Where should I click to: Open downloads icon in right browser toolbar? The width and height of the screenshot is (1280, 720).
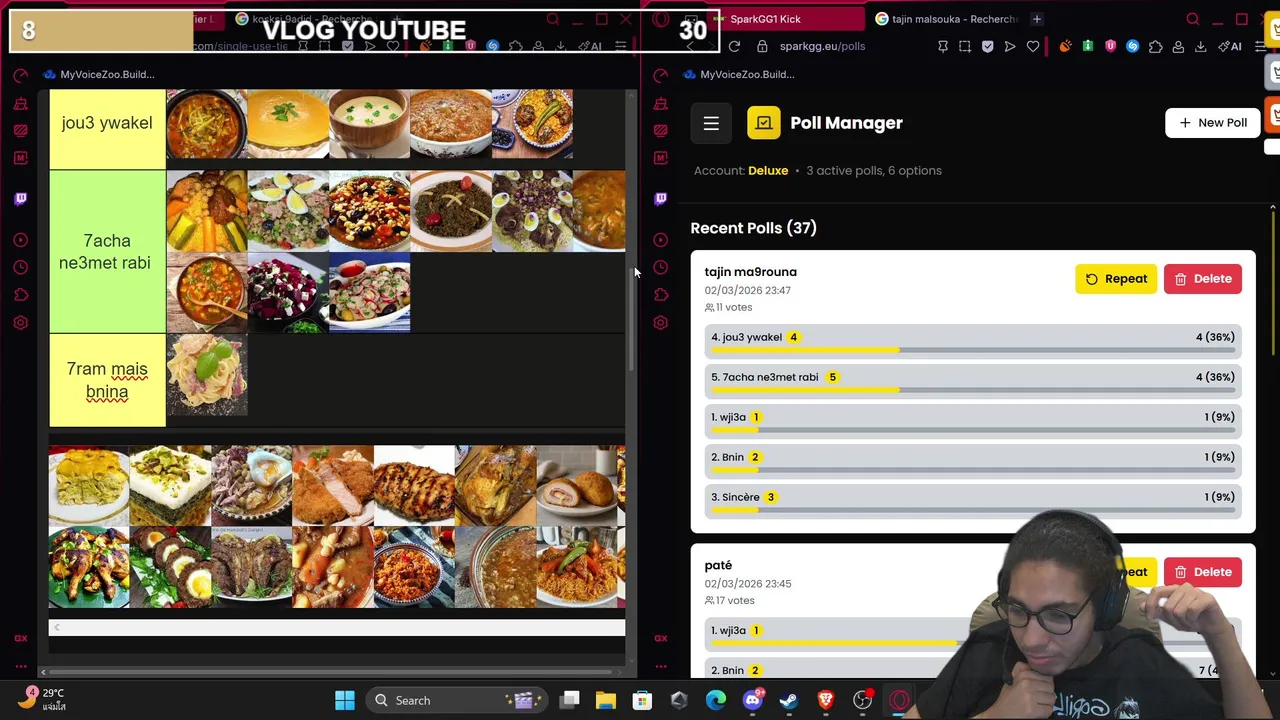1200,46
